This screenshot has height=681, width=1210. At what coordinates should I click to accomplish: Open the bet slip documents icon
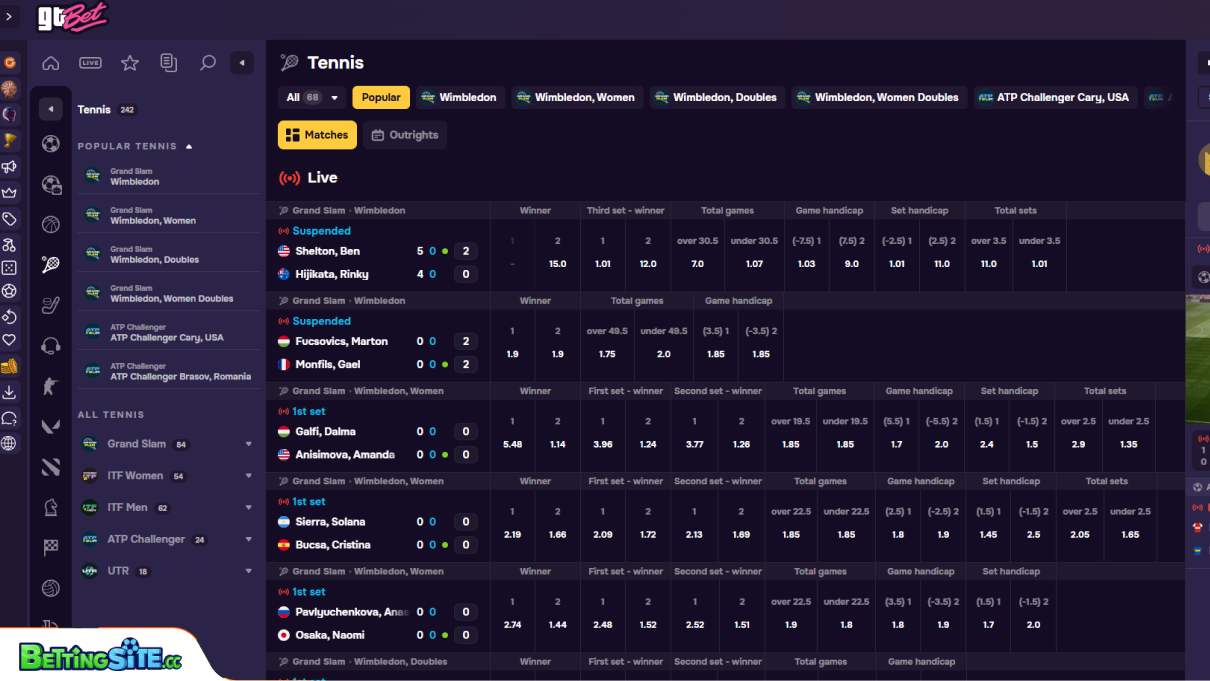pyautogui.click(x=169, y=62)
